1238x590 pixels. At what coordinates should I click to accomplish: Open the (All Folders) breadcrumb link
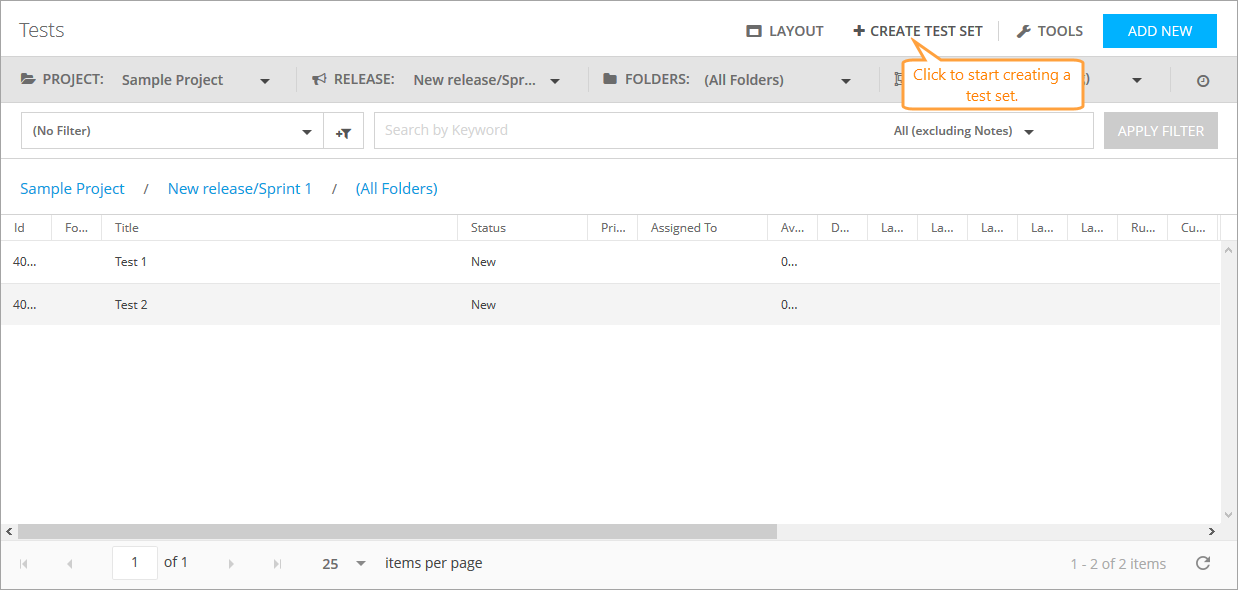pos(397,188)
